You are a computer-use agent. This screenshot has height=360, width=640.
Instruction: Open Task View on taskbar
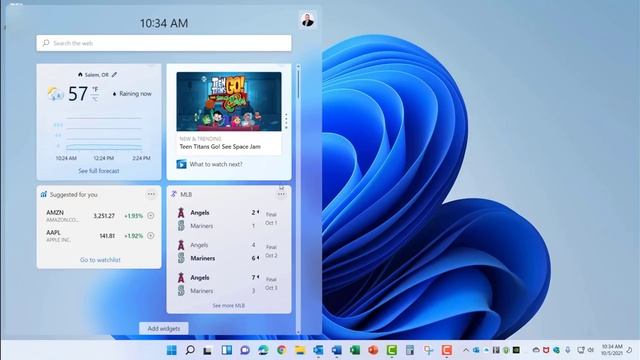click(x=207, y=350)
